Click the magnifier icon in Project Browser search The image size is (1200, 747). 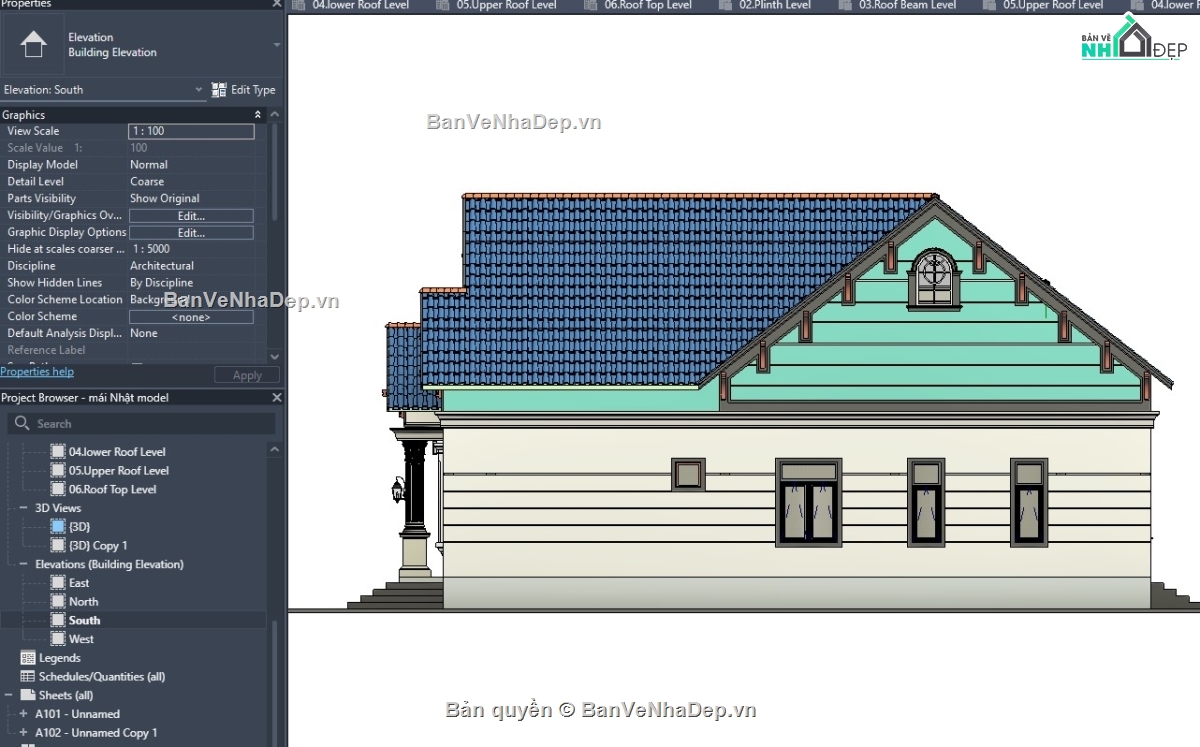pyautogui.click(x=22, y=423)
